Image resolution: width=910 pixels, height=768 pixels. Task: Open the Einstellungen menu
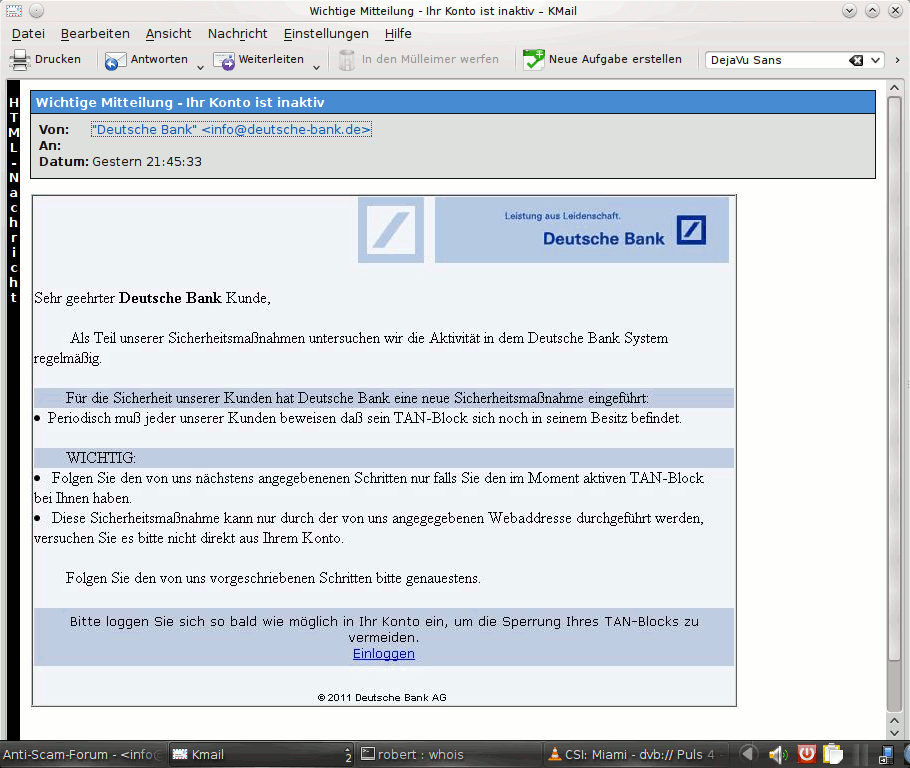click(x=326, y=34)
